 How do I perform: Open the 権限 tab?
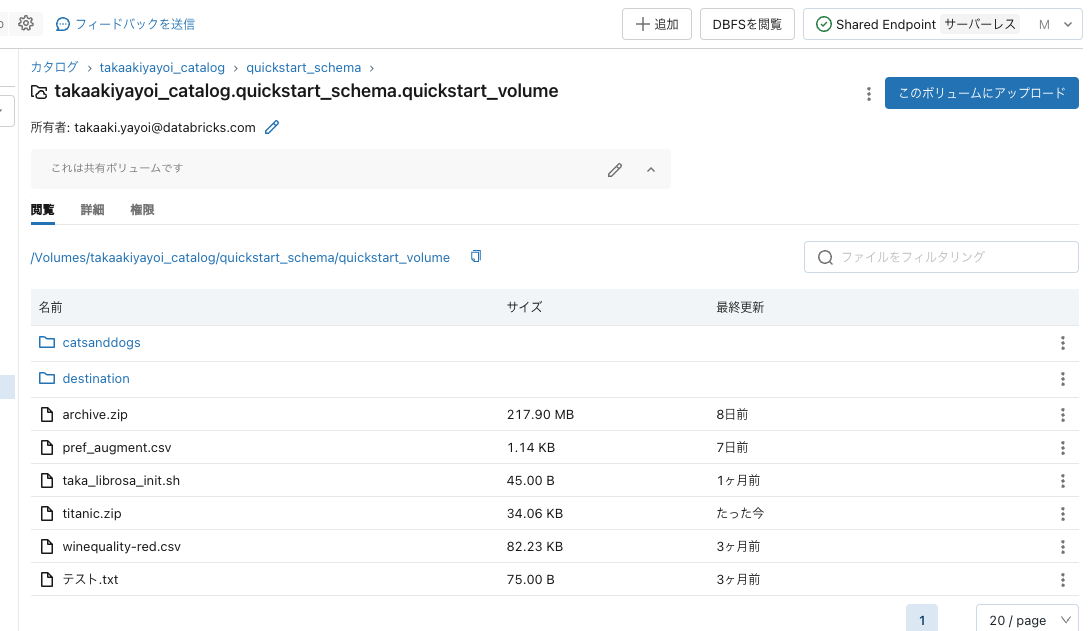pyautogui.click(x=141, y=209)
